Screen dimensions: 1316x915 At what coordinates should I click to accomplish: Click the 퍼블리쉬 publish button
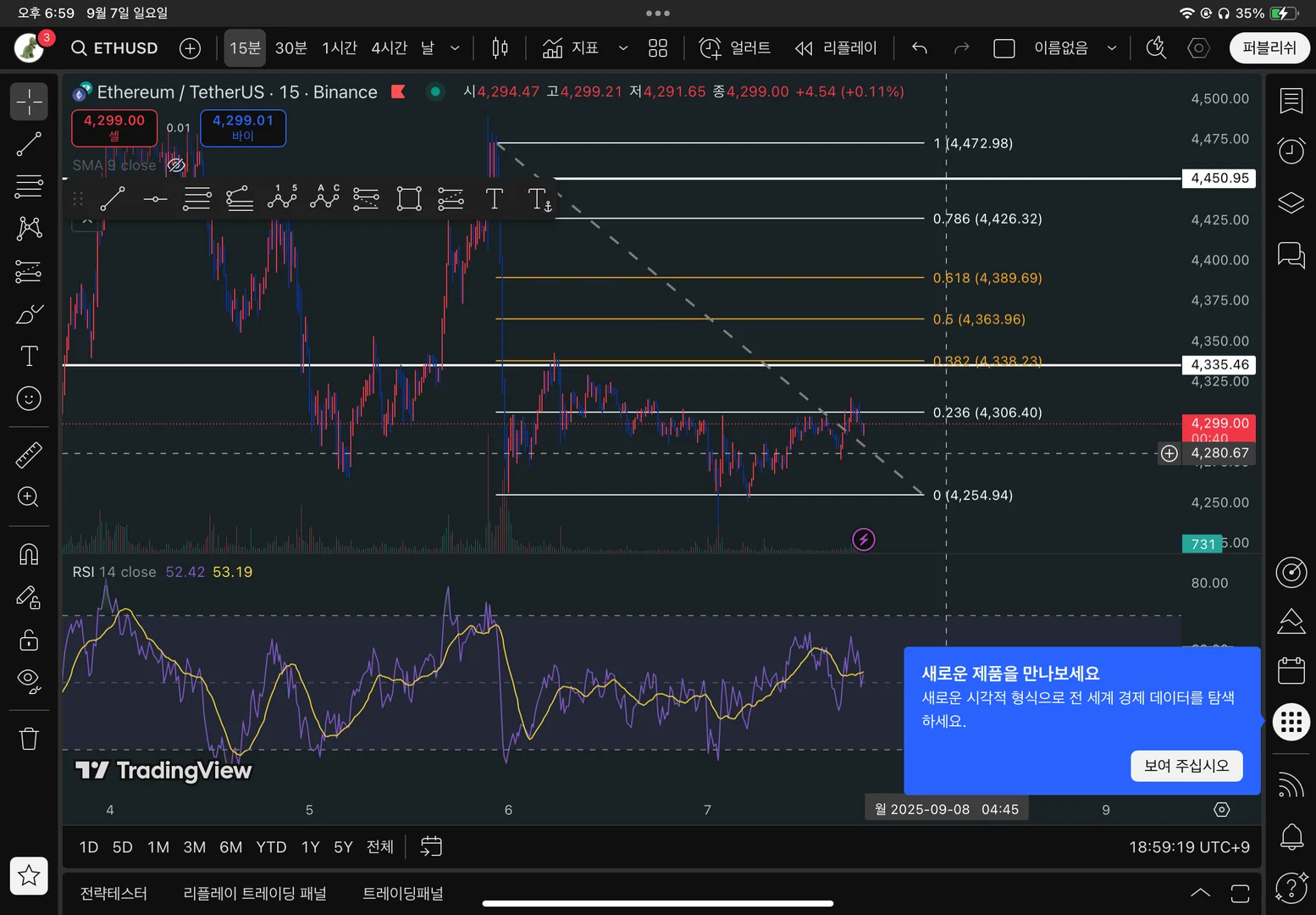coord(1269,48)
